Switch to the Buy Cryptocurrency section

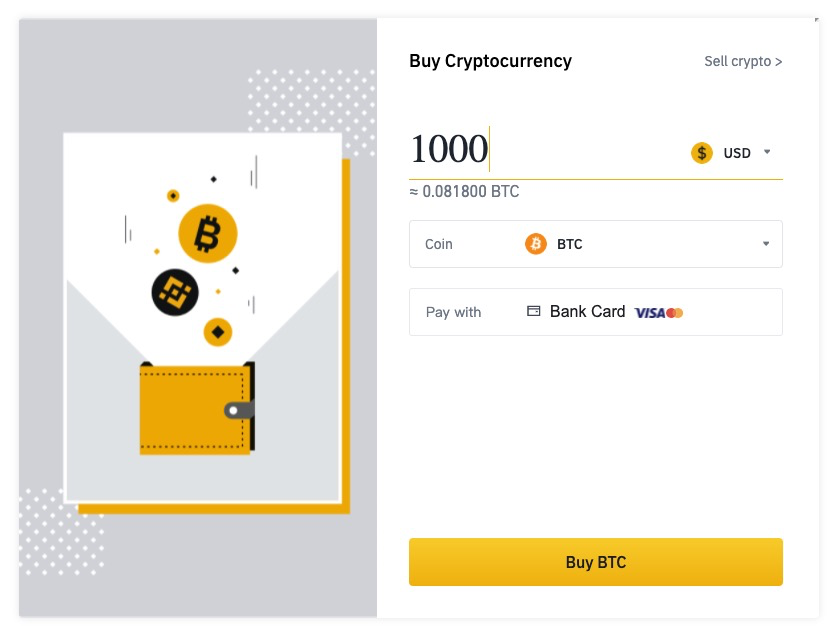(x=490, y=61)
